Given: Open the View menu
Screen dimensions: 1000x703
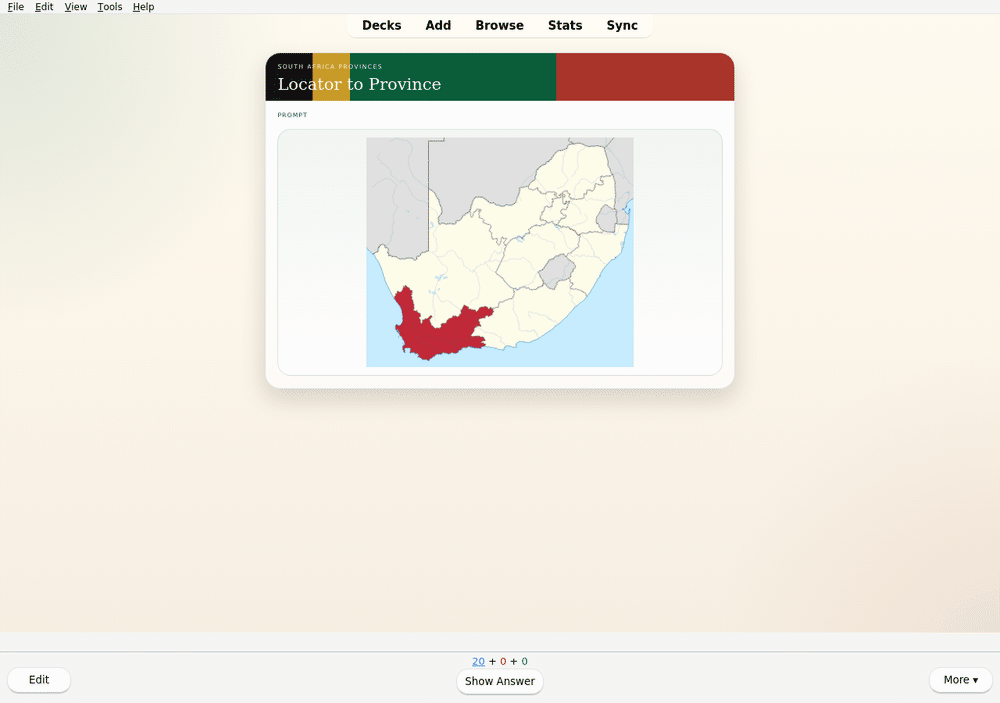Looking at the screenshot, I should tap(75, 6).
